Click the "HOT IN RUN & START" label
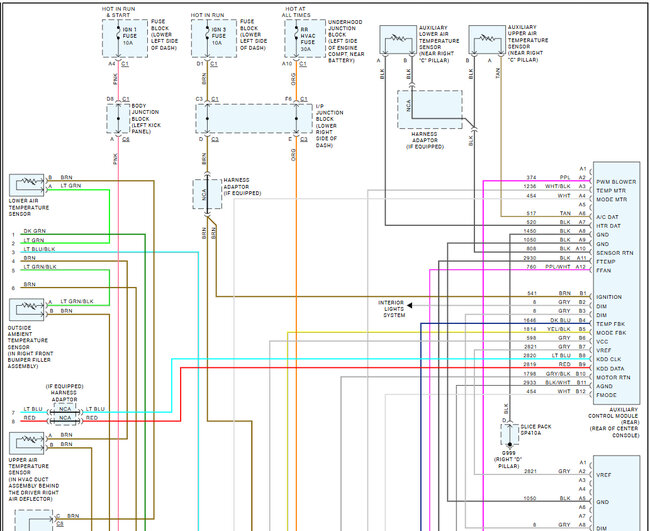The width and height of the screenshot is (650, 531). (118, 12)
